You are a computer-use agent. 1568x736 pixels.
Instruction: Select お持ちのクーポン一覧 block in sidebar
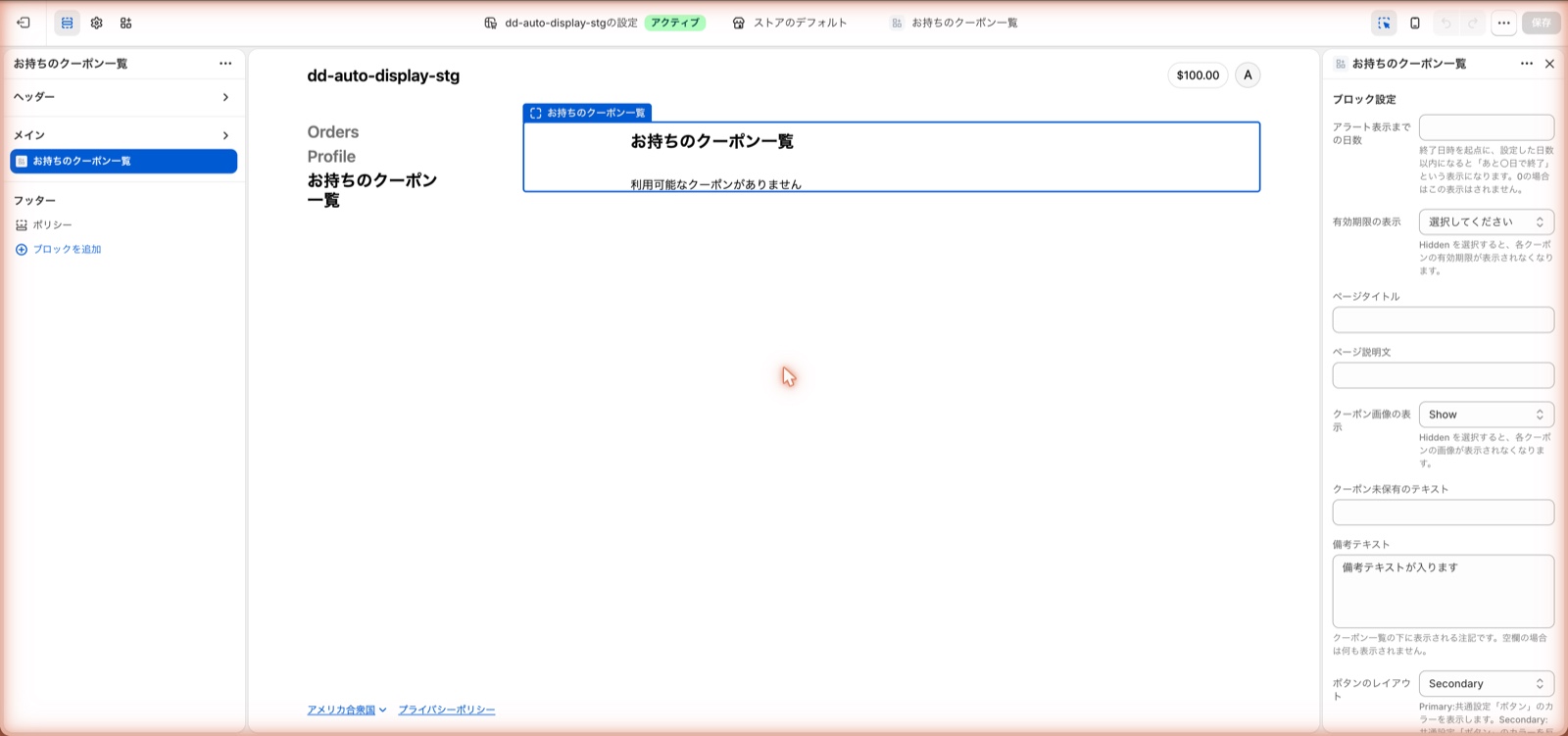[123, 161]
